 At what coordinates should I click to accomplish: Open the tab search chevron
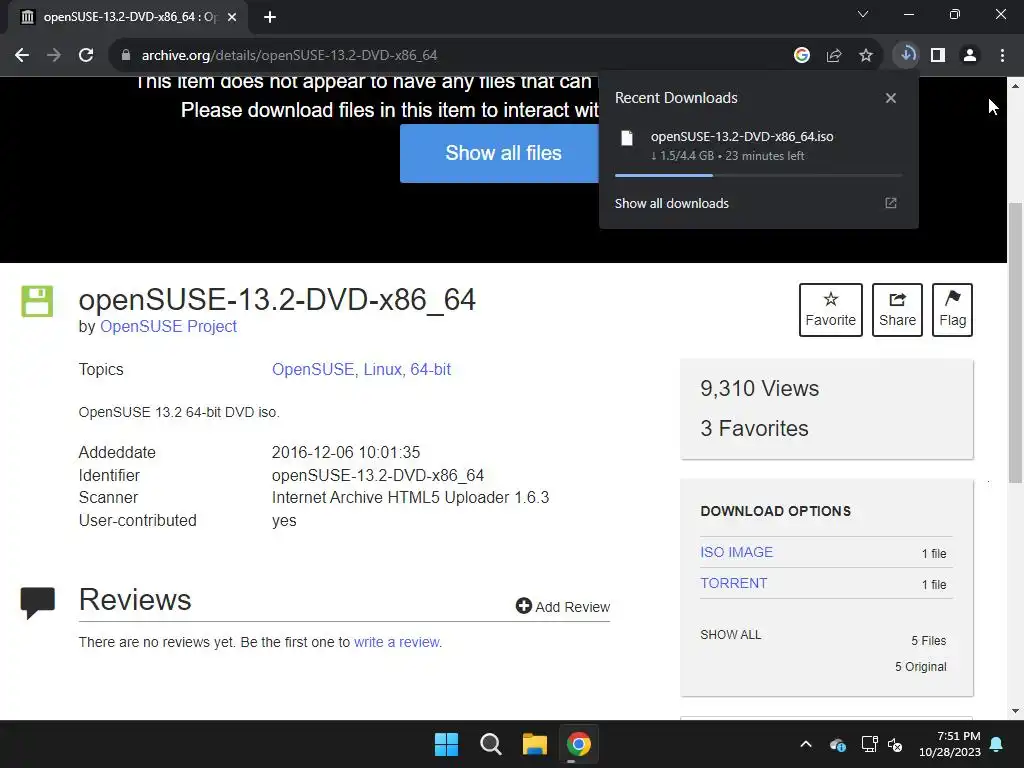(863, 14)
